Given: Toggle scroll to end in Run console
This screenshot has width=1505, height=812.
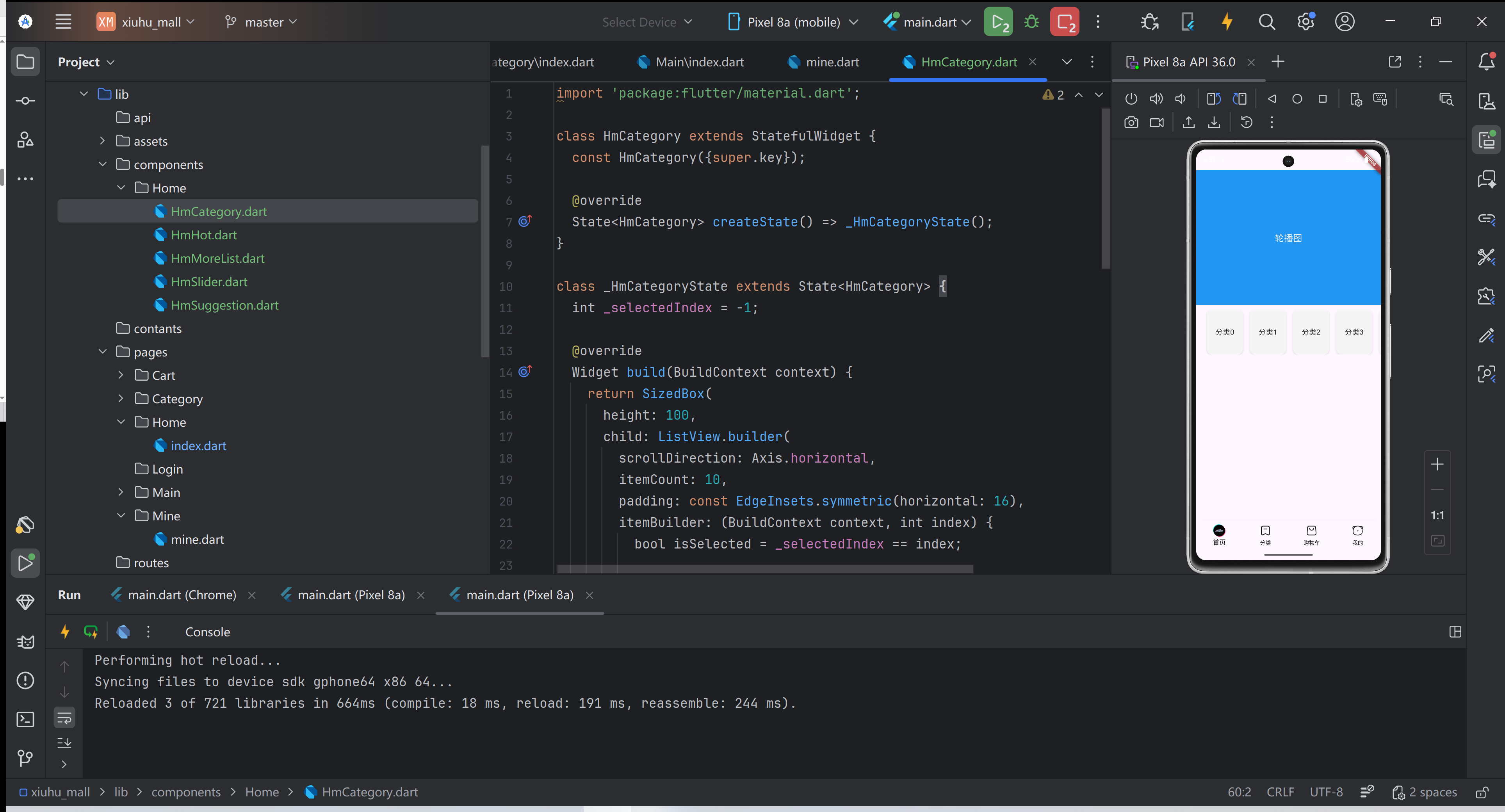Looking at the screenshot, I should (64, 743).
